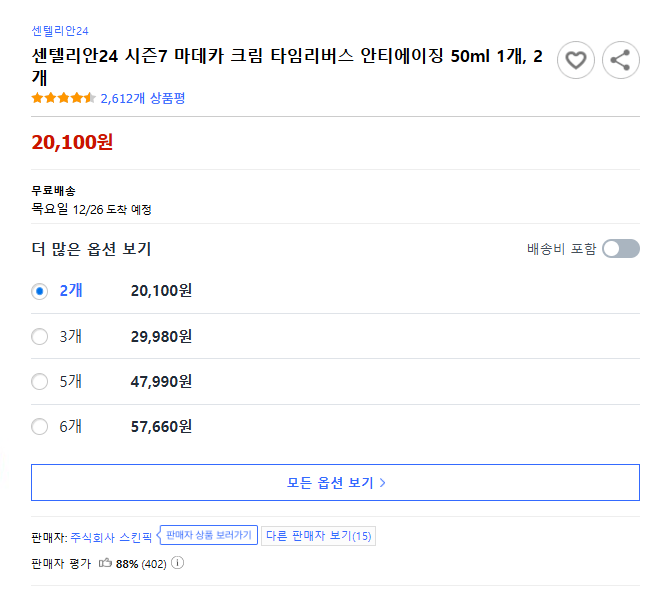Click the share icon button

point(620,60)
